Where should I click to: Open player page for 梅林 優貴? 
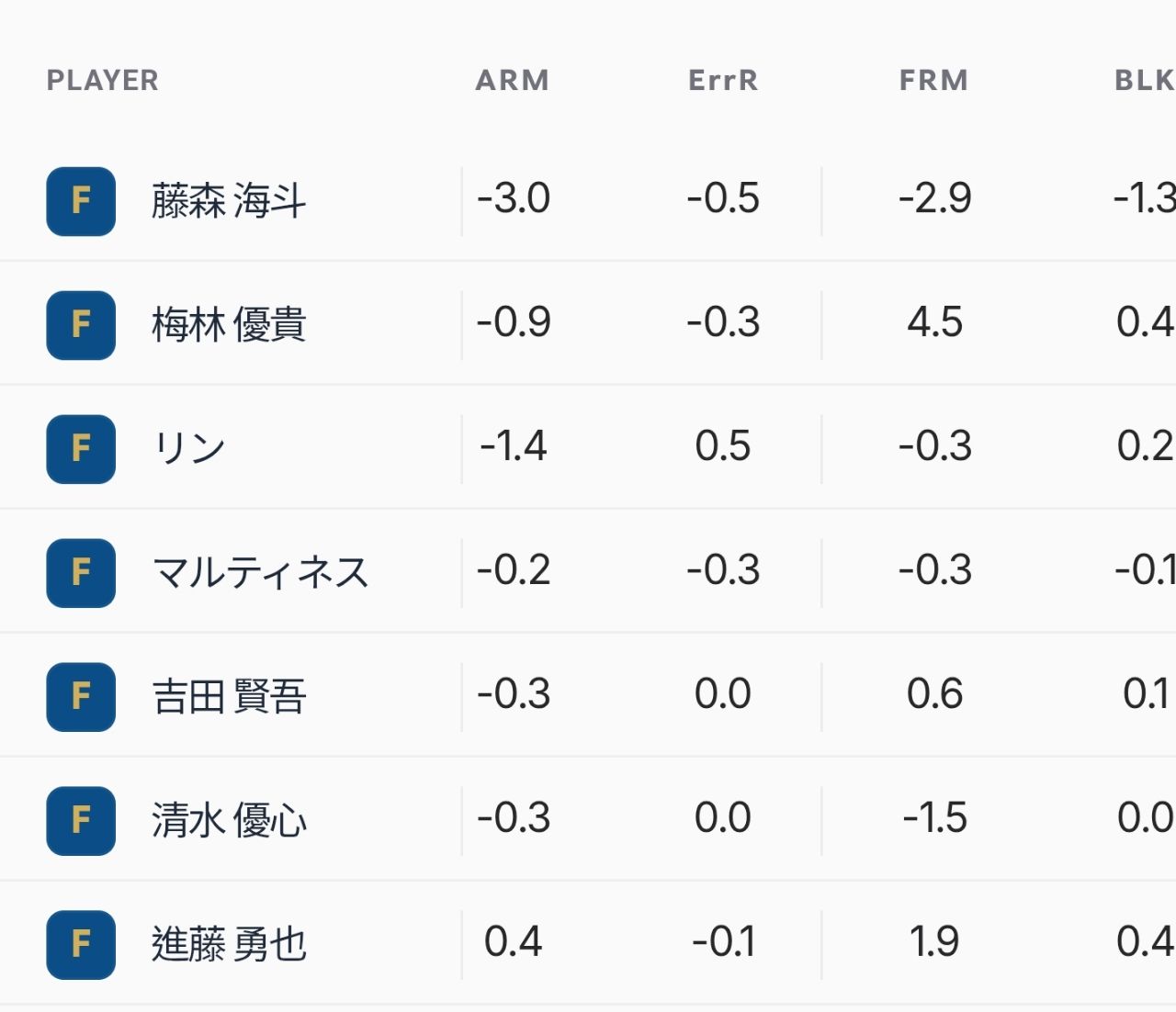click(x=229, y=325)
